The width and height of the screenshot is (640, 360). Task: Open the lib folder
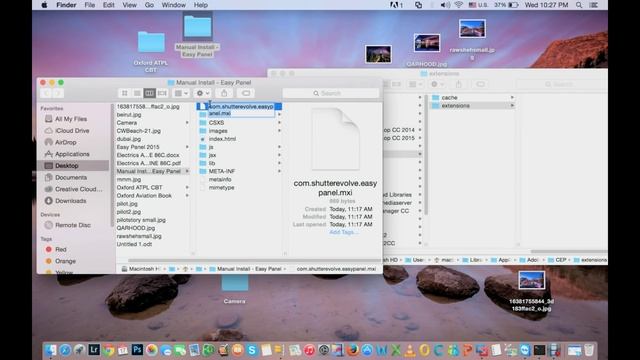[211, 163]
